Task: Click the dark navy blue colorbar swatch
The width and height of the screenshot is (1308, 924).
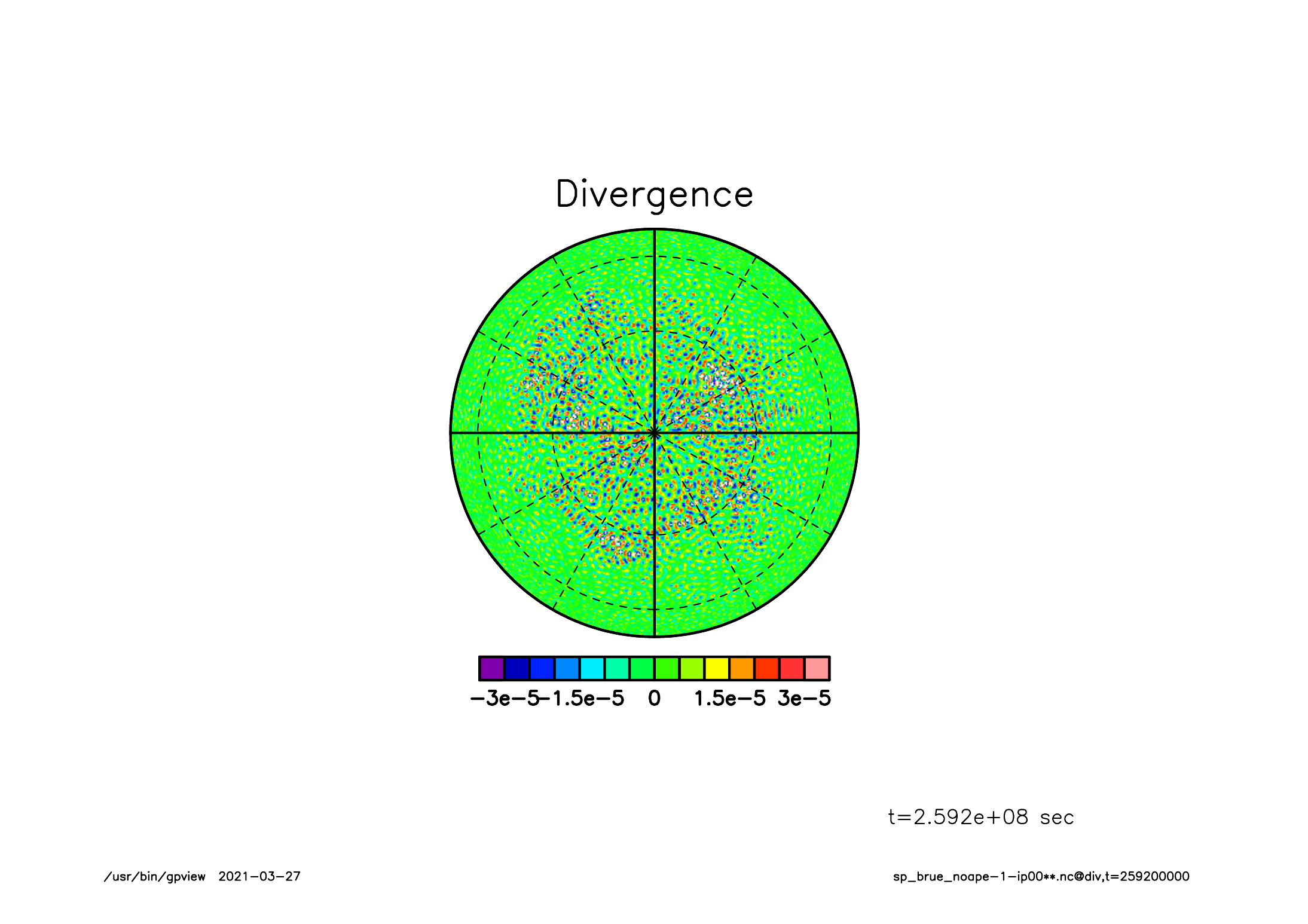Action: tap(517, 668)
